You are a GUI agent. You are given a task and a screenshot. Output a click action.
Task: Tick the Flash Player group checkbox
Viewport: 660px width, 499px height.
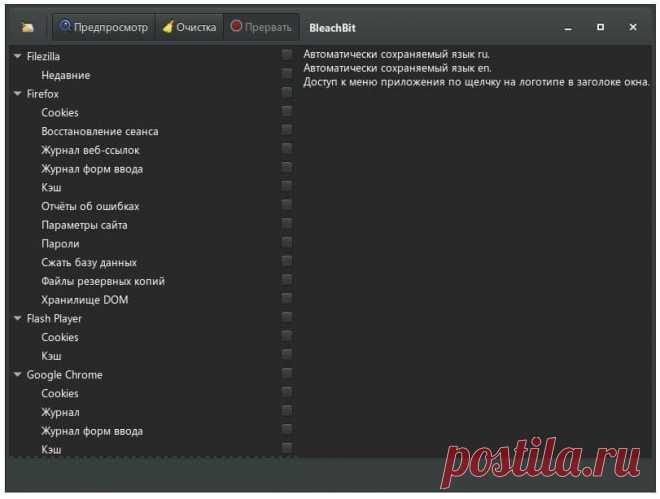click(x=287, y=316)
